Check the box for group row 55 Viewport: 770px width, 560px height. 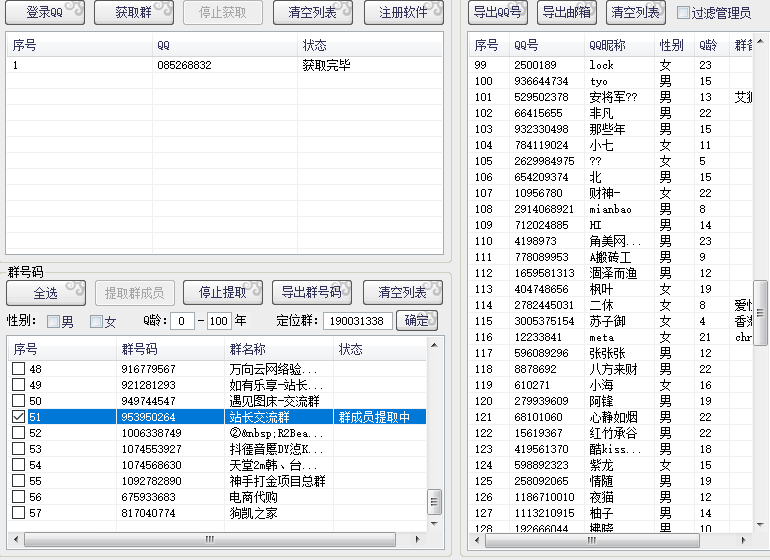[19, 480]
